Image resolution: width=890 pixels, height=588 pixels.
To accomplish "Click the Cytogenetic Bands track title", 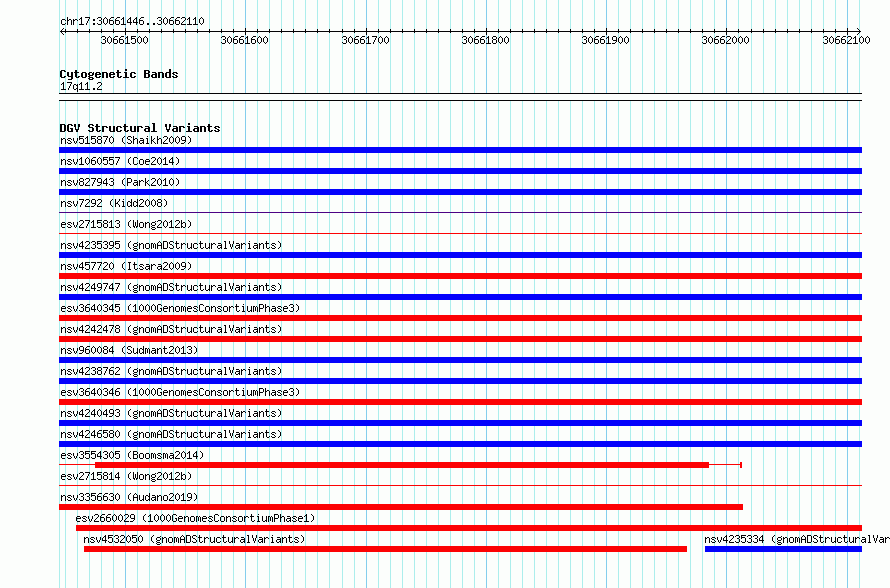I will point(119,74).
